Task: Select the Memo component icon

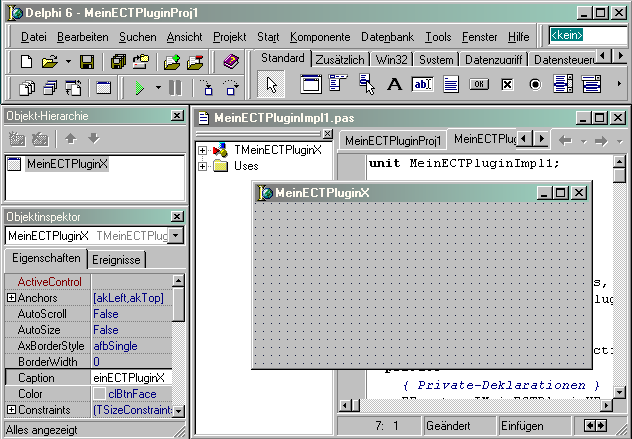Action: tap(451, 84)
